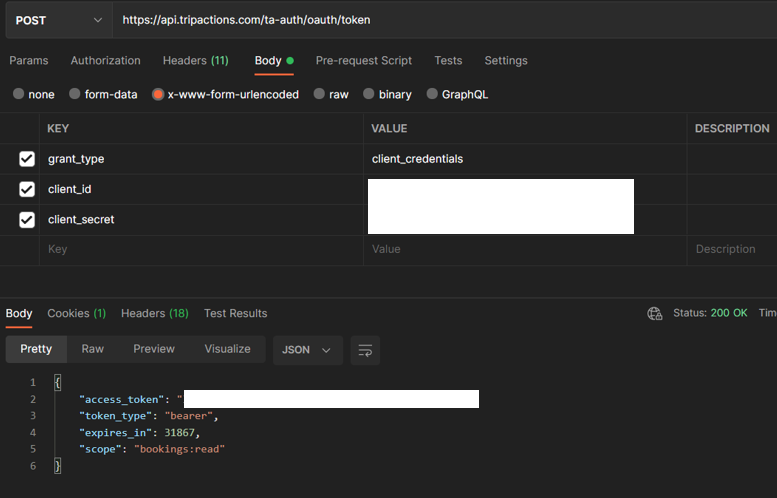Click the request URL field
The width and height of the screenshot is (777, 498).
pyautogui.click(x=445, y=20)
